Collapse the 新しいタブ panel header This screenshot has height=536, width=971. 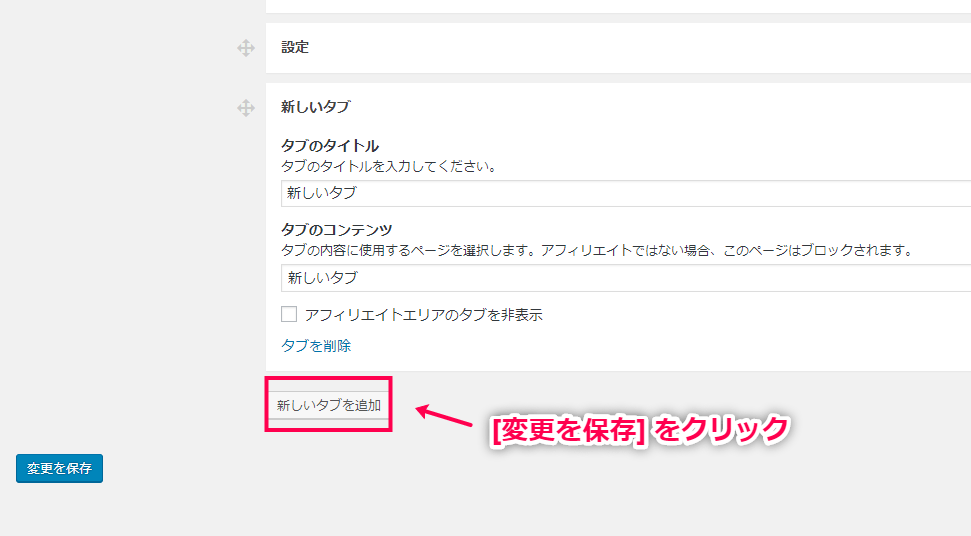pos(618,106)
